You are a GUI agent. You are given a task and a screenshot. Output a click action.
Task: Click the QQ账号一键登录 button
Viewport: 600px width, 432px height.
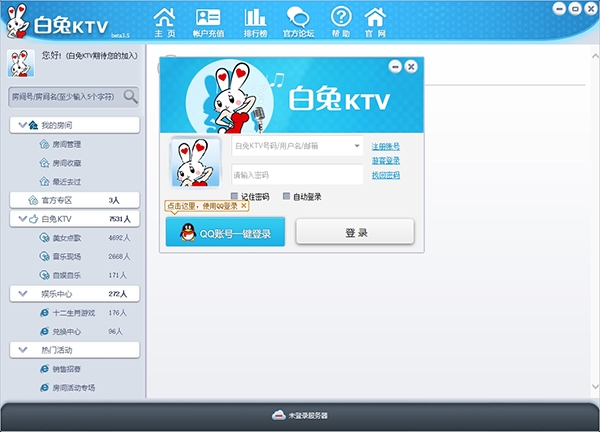point(225,232)
